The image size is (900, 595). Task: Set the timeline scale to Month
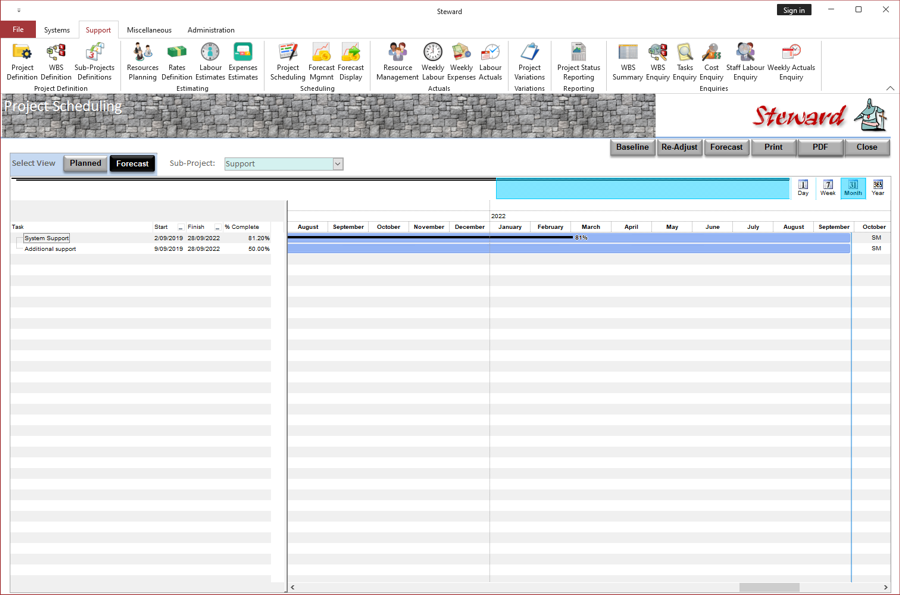pyautogui.click(x=853, y=188)
